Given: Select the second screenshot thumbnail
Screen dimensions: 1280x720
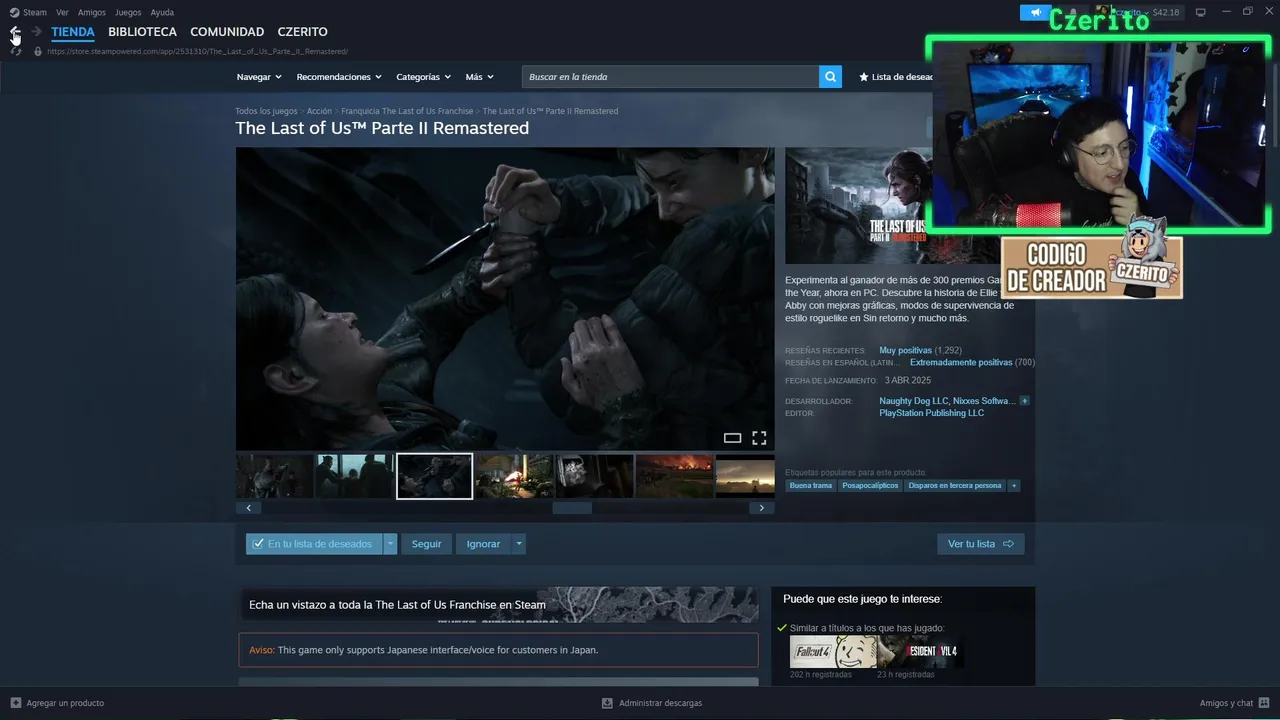Looking at the screenshot, I should (355, 476).
